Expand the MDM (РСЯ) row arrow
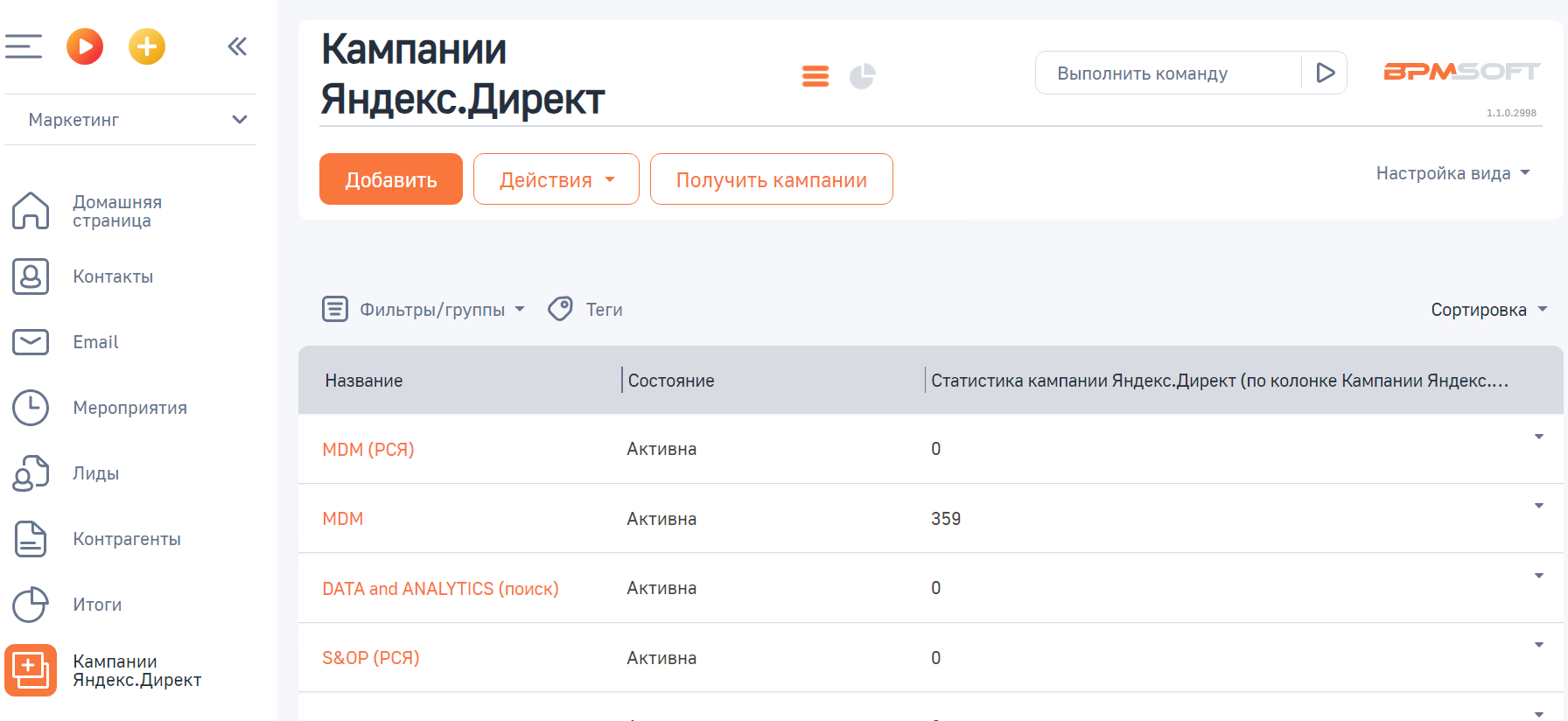This screenshot has width=1568, height=721. tap(1539, 437)
